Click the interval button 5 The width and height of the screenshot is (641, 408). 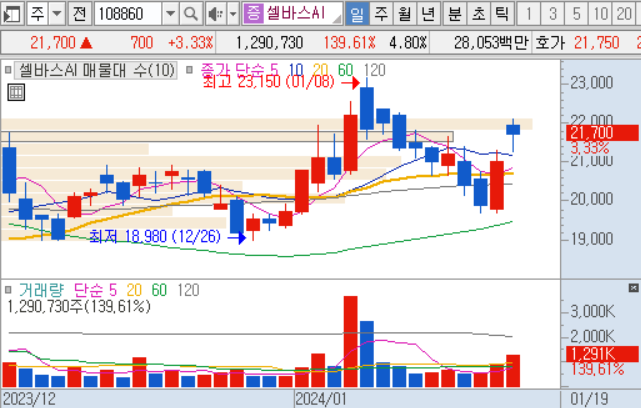pos(576,14)
